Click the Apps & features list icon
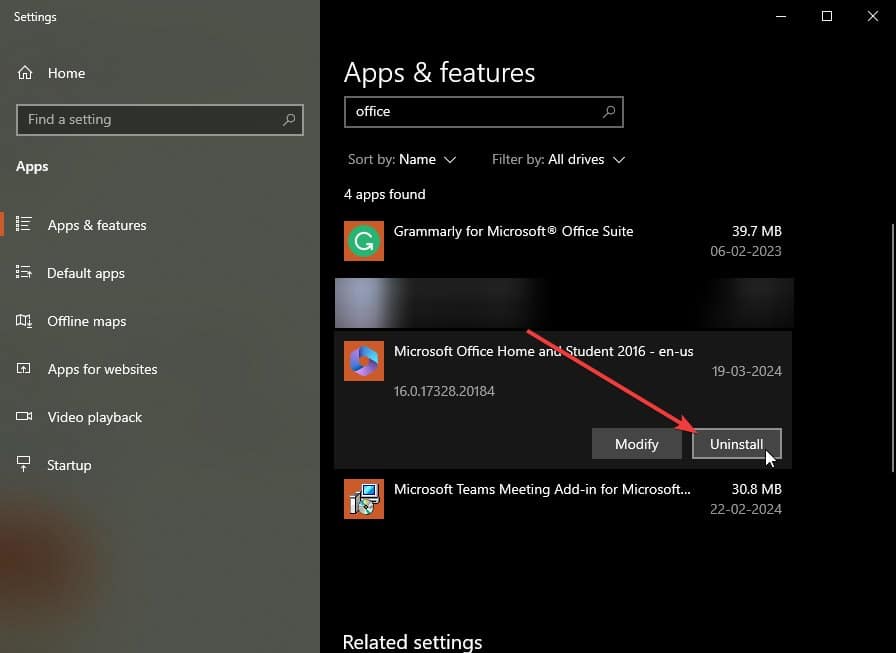Image resolution: width=896 pixels, height=653 pixels. click(x=23, y=224)
